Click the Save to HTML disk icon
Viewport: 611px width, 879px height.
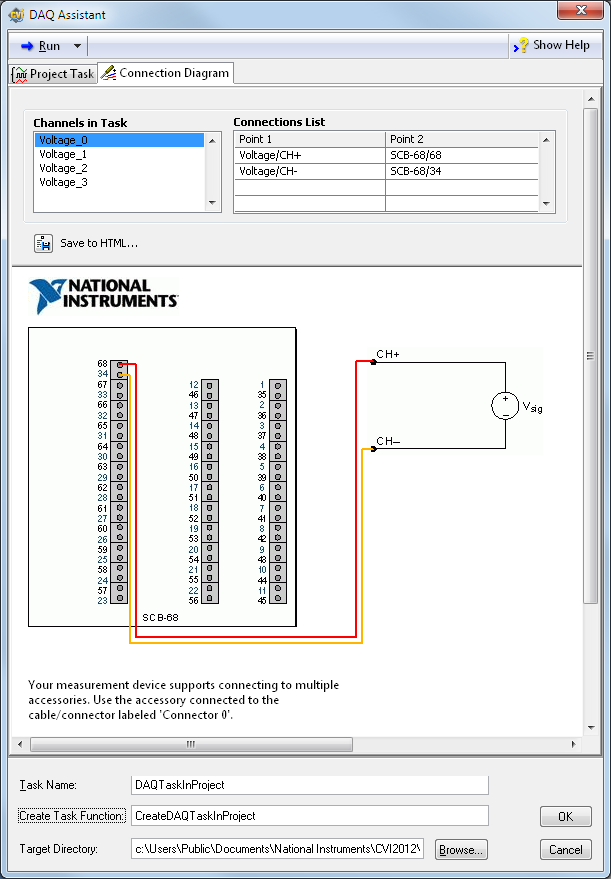(x=44, y=243)
